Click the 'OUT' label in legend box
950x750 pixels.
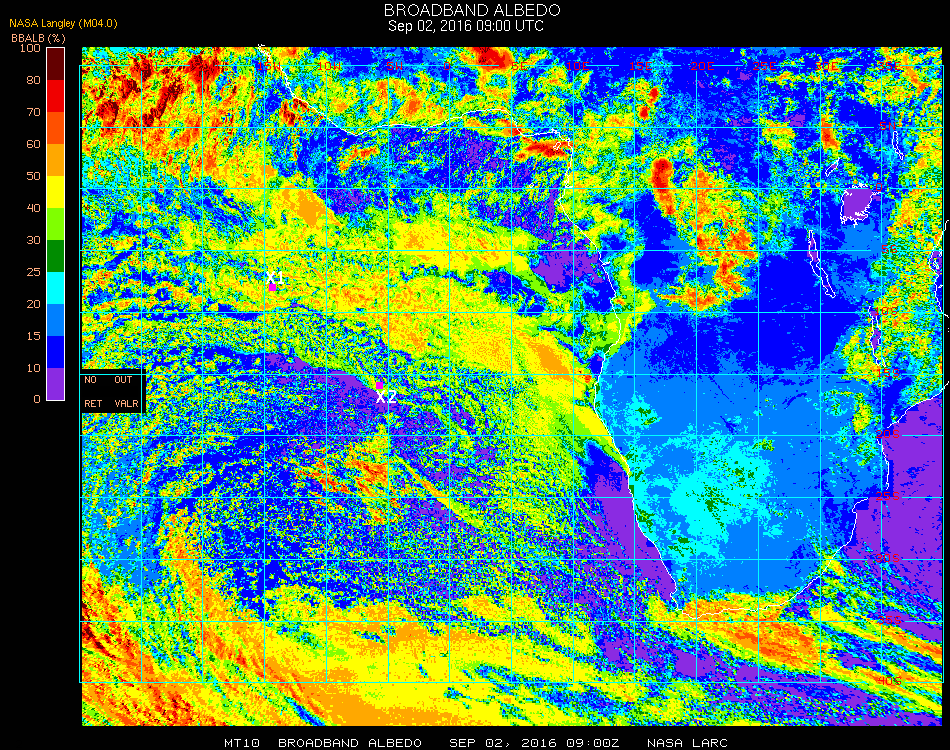pos(123,380)
